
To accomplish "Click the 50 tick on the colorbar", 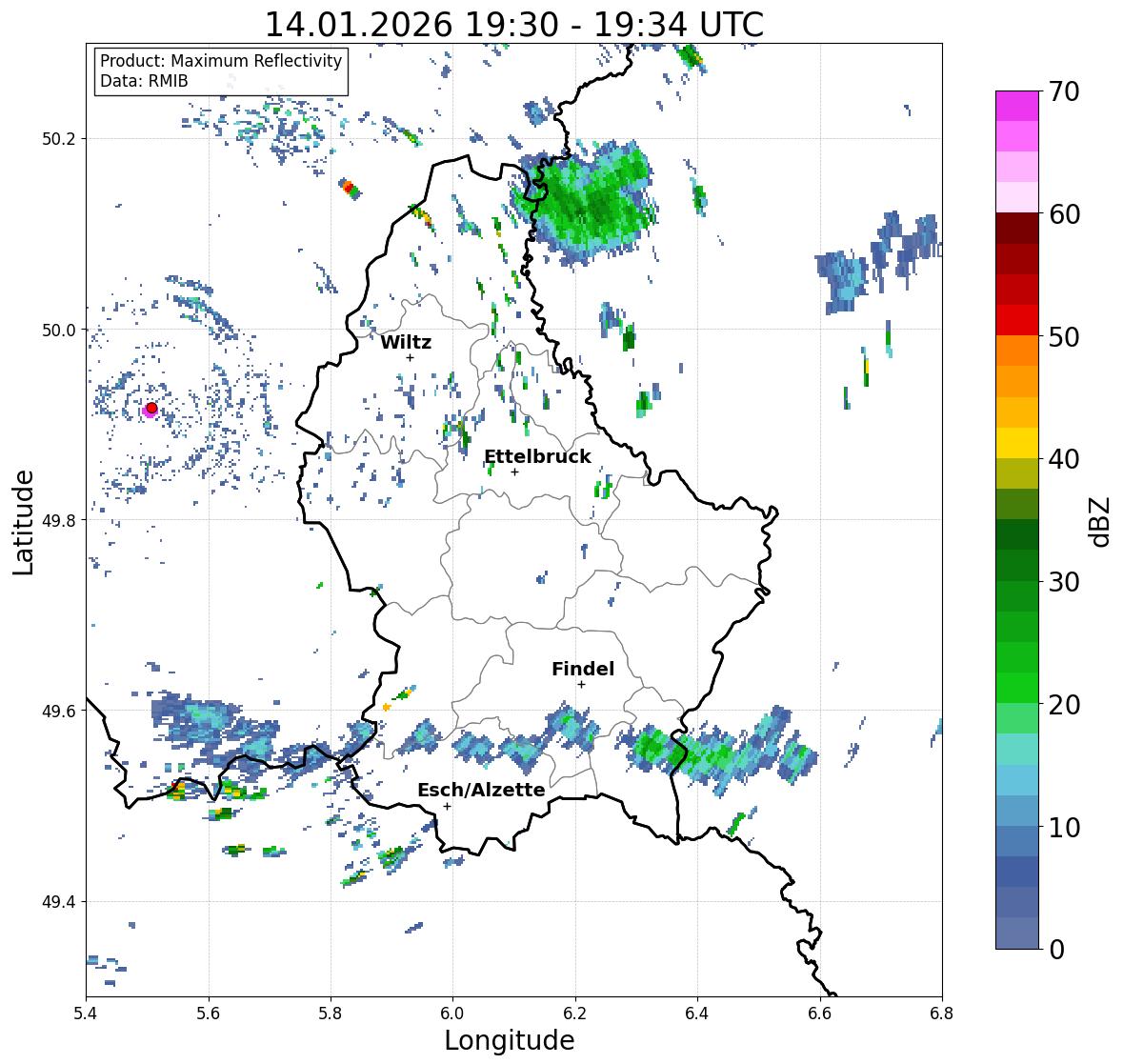I will [1064, 336].
